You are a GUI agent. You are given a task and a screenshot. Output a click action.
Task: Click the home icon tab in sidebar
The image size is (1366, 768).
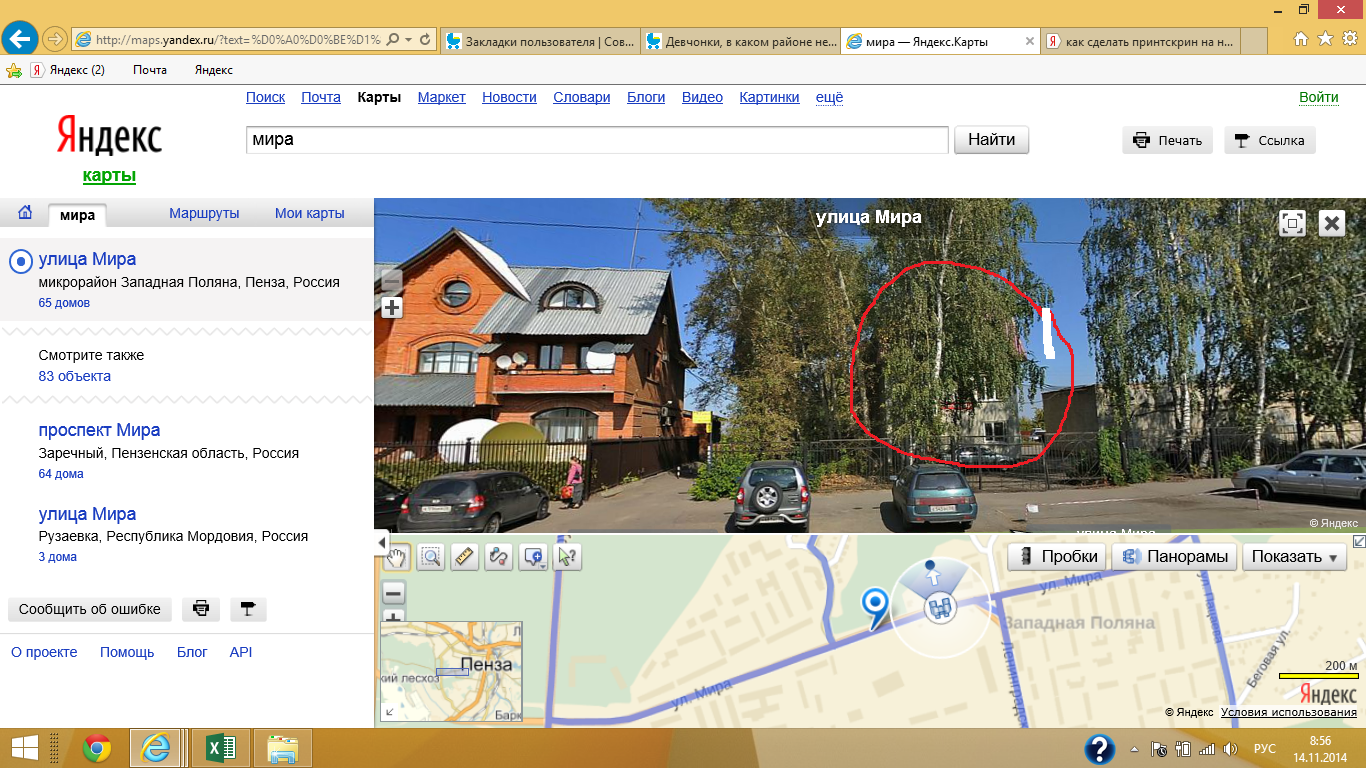[25, 213]
